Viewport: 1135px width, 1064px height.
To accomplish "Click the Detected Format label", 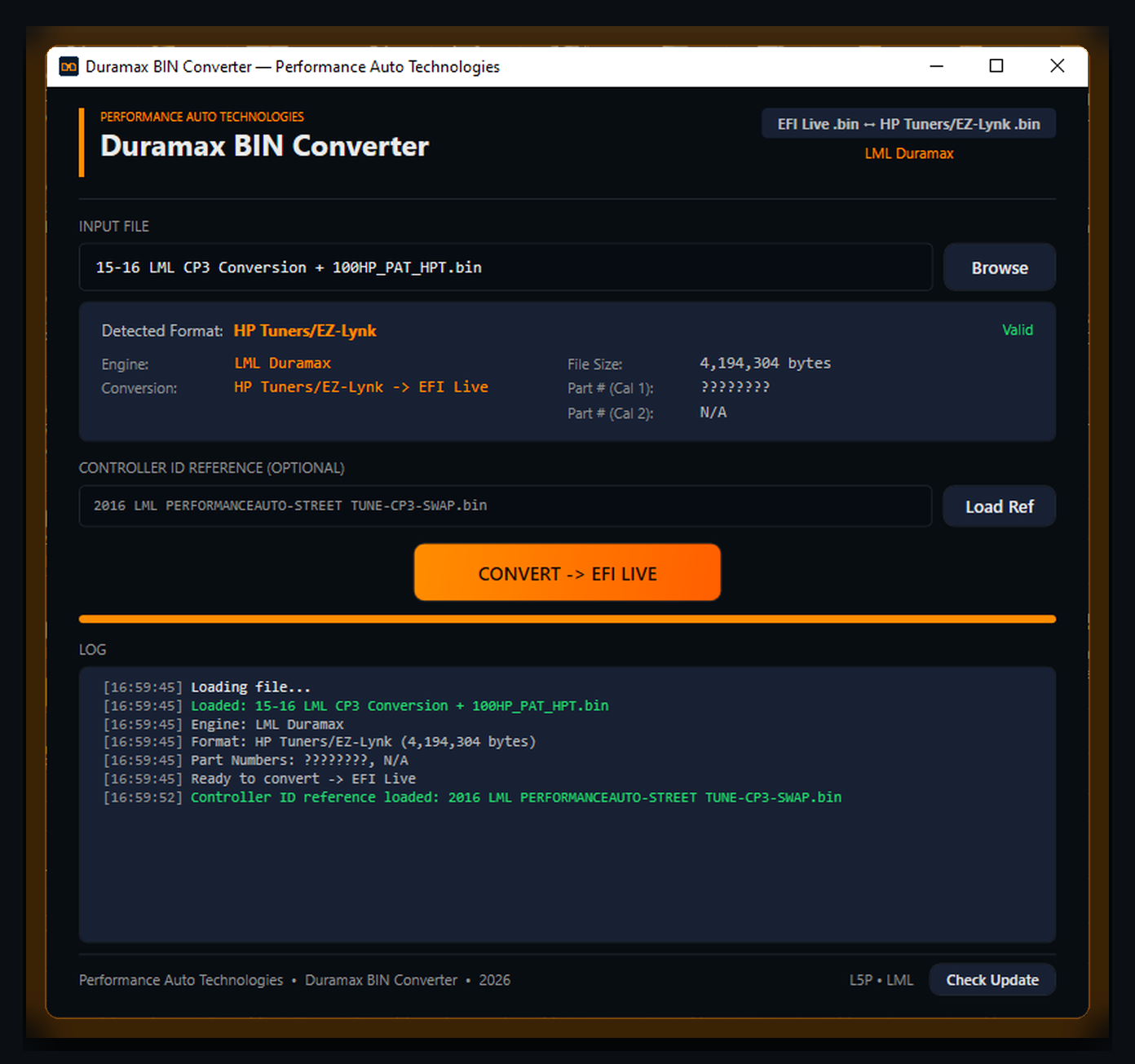I will (x=162, y=331).
